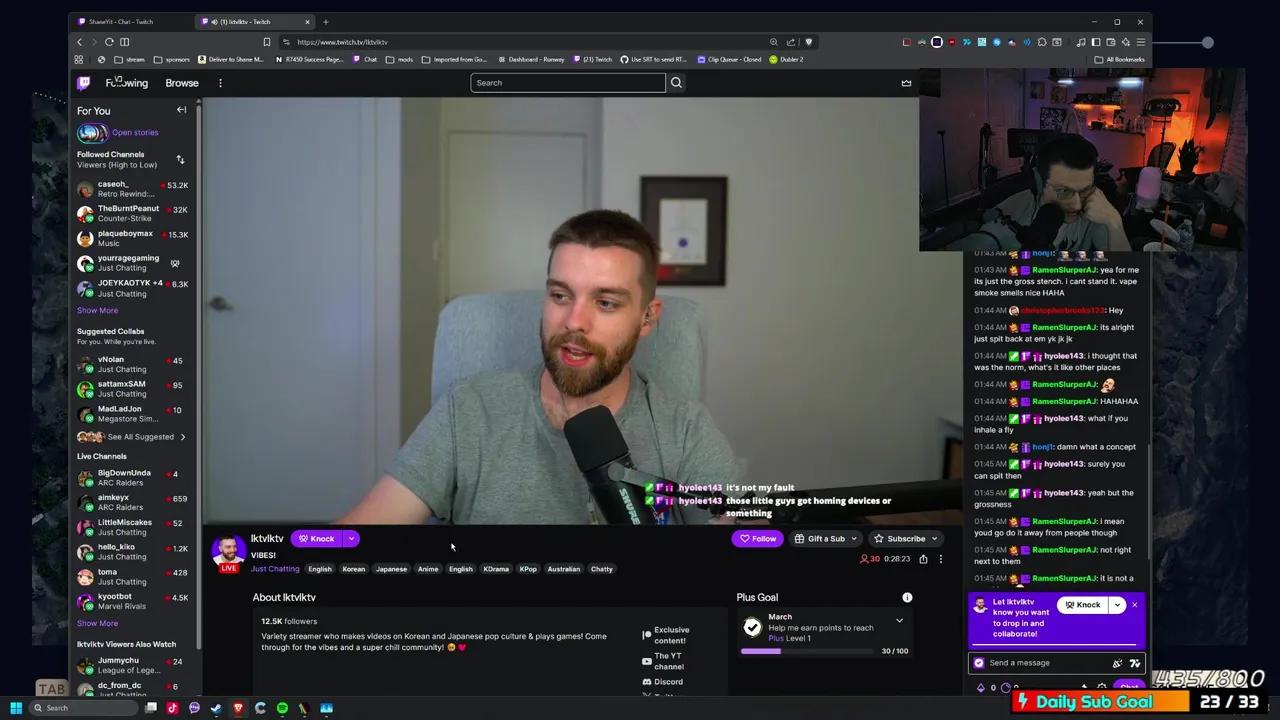Open the All Bookmarks folder

click(x=1119, y=59)
